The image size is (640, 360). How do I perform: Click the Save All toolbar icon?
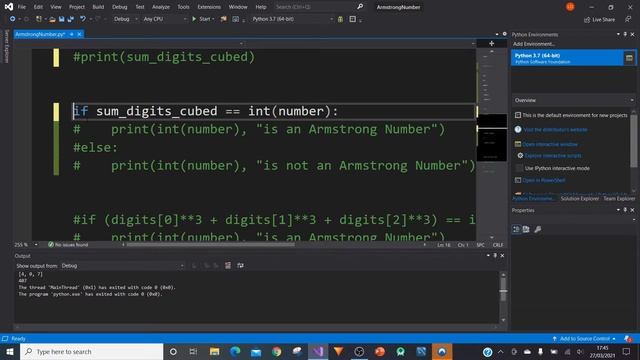click(x=71, y=19)
